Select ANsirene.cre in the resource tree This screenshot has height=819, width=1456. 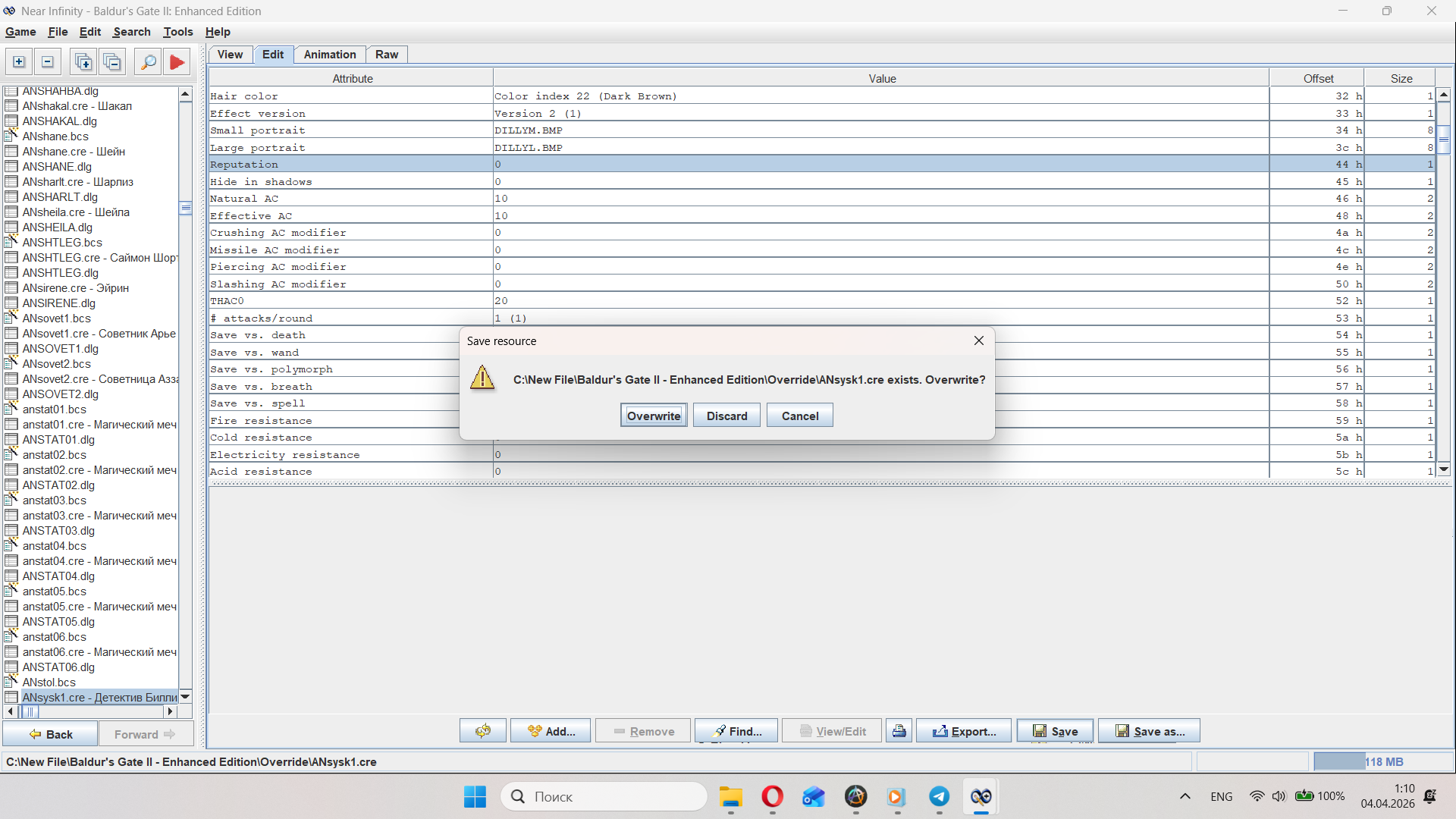tap(75, 288)
